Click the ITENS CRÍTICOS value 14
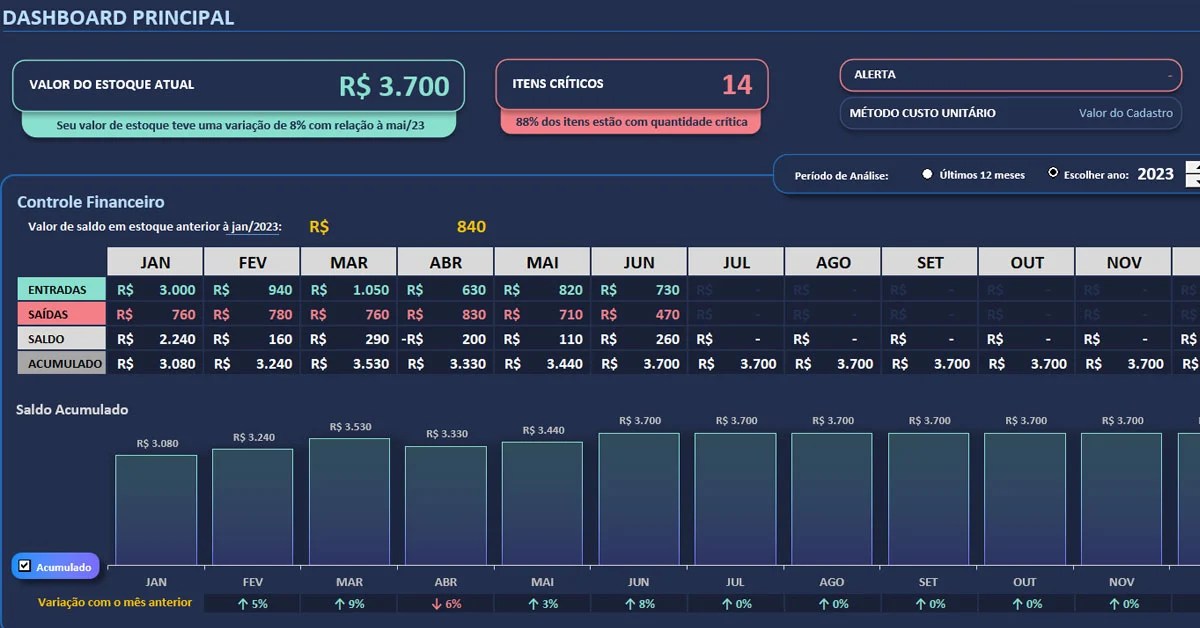Screen dimensions: 1200x628 [737, 84]
